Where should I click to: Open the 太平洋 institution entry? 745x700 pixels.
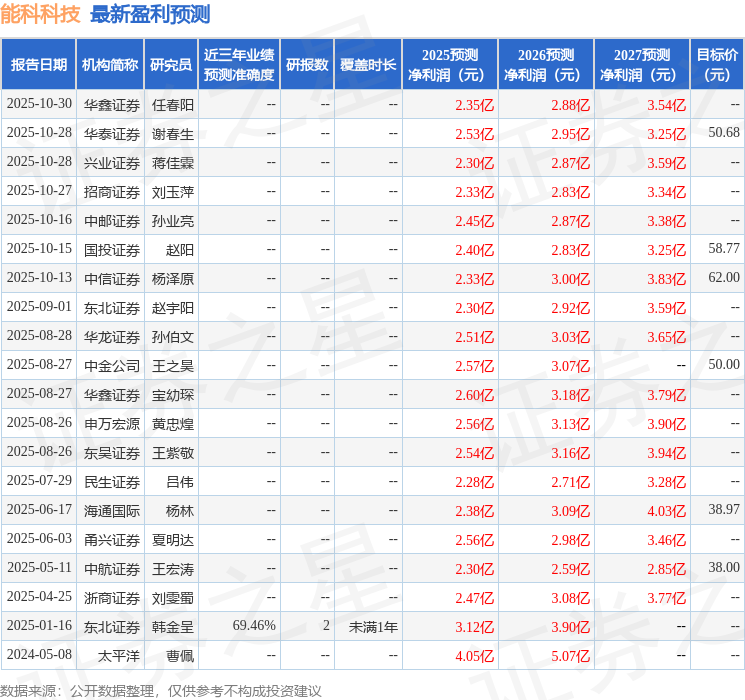tap(119, 655)
